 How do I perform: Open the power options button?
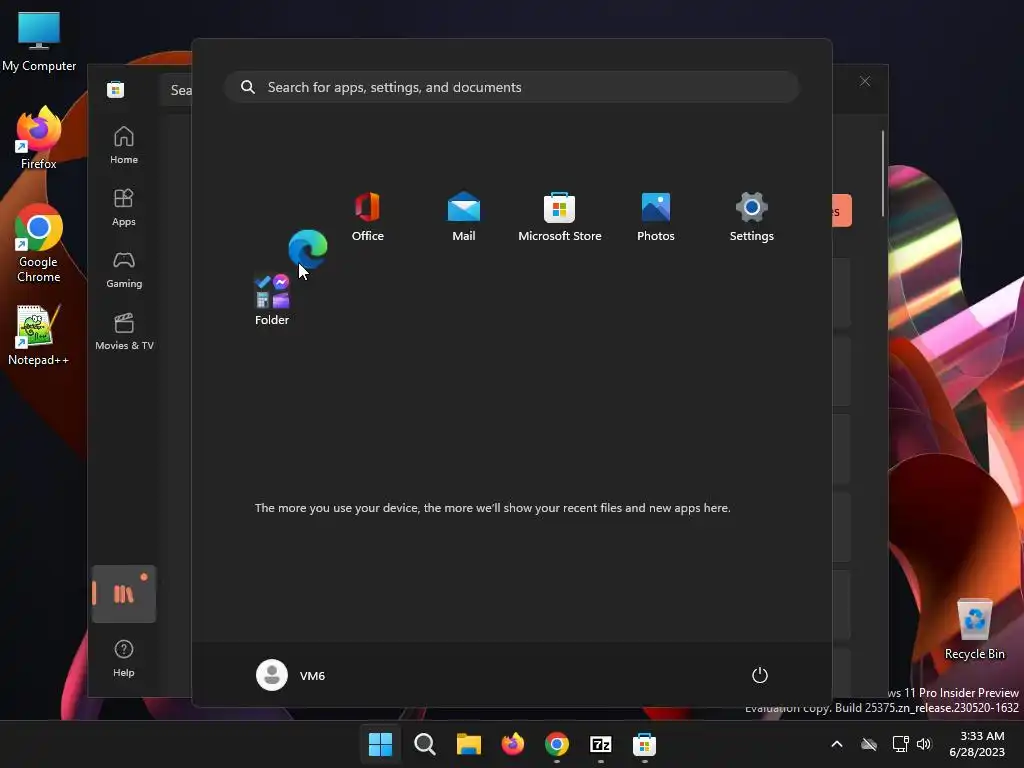click(760, 675)
